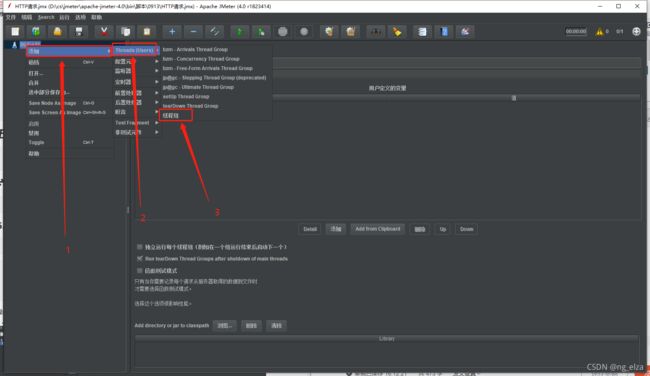The image size is (650, 376).
Task: Click the Up button
Action: (x=443, y=229)
